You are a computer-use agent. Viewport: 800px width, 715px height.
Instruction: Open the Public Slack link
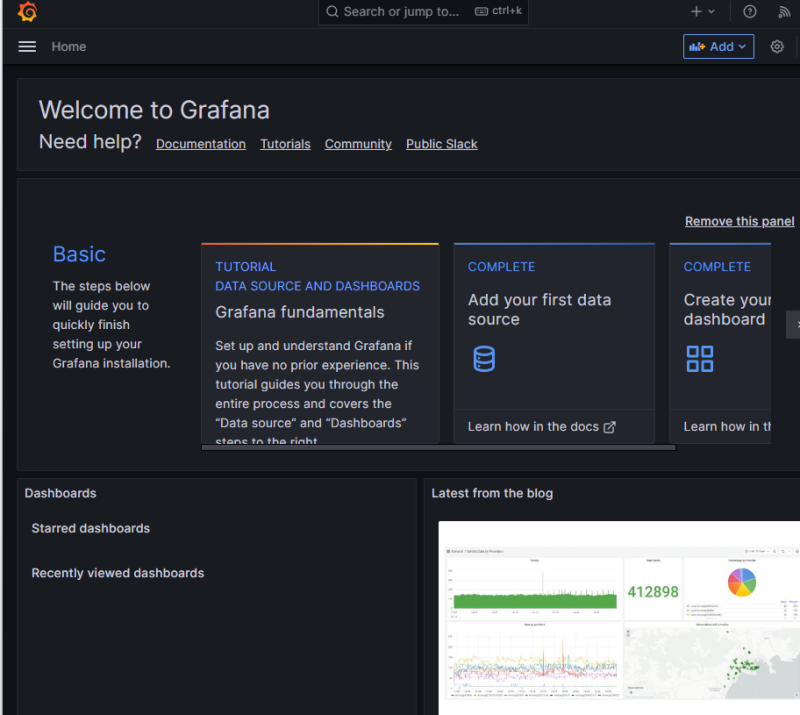coord(441,144)
